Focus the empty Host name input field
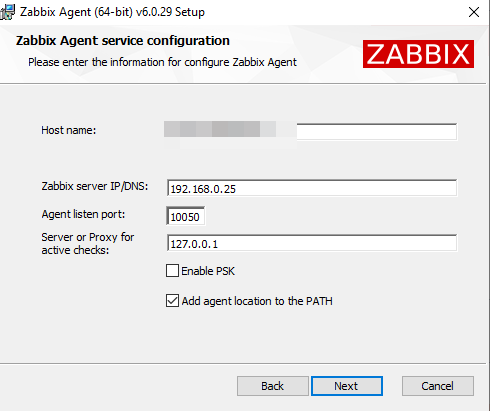This screenshot has width=491, height=411. point(377,132)
